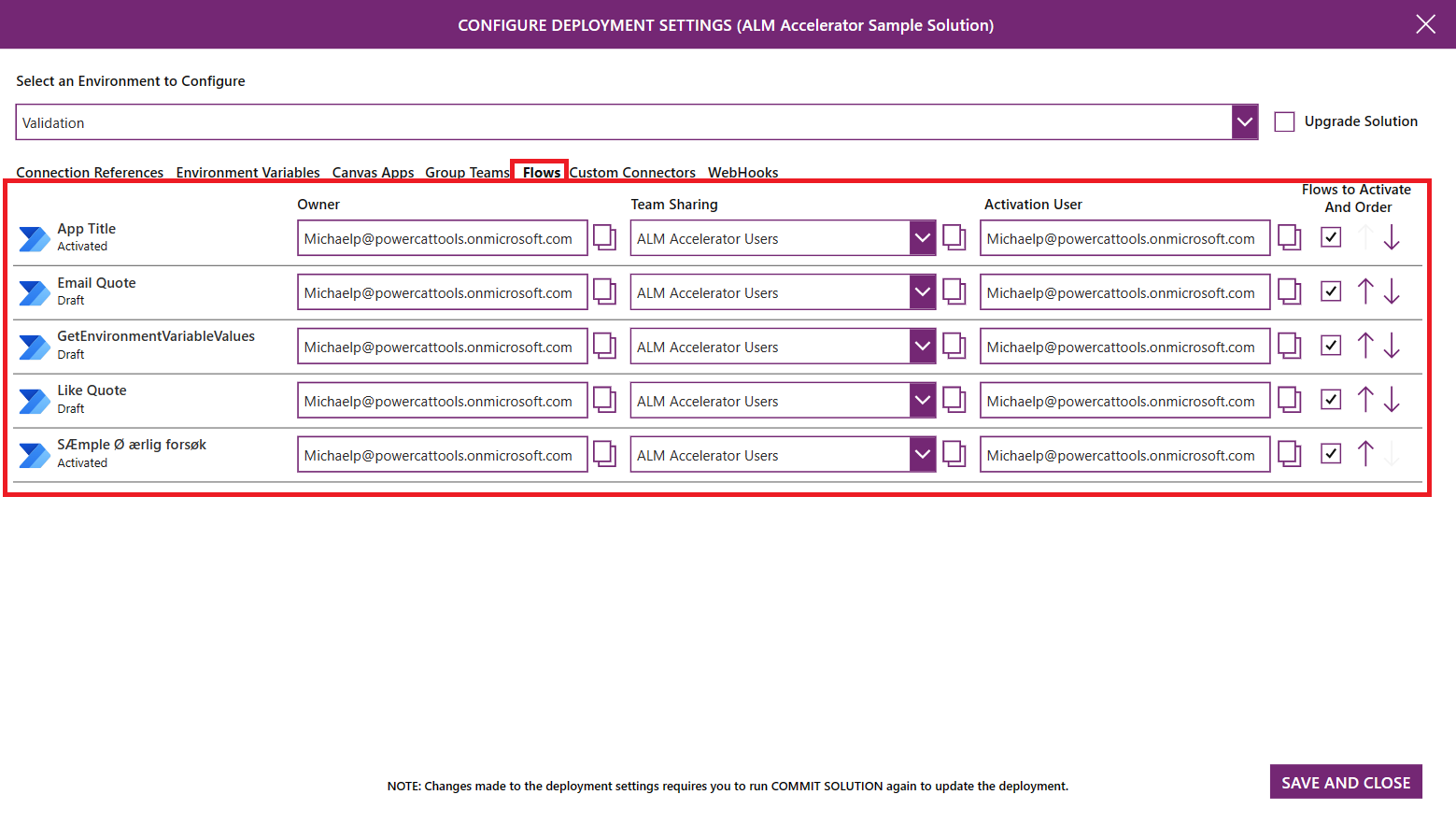Copy Owner value for App Title flow
Image resolution: width=1456 pixels, height=823 pixels.
(605, 237)
